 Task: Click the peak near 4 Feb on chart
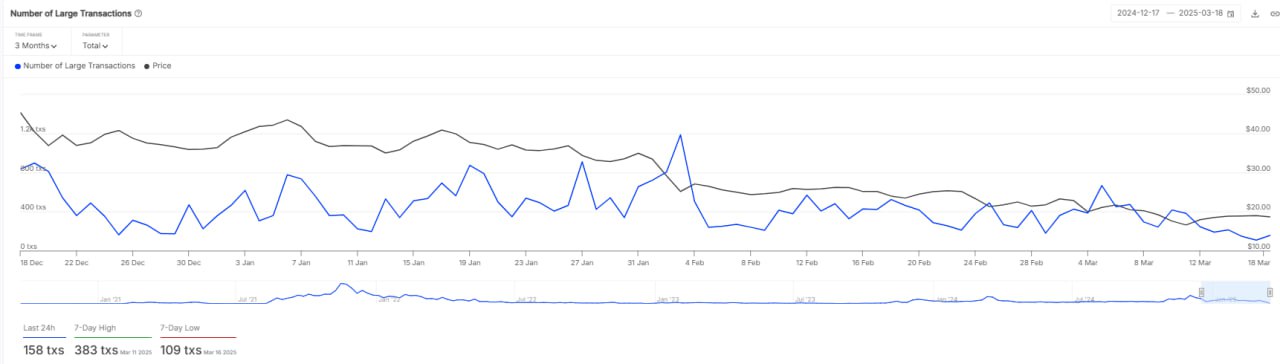click(x=680, y=135)
